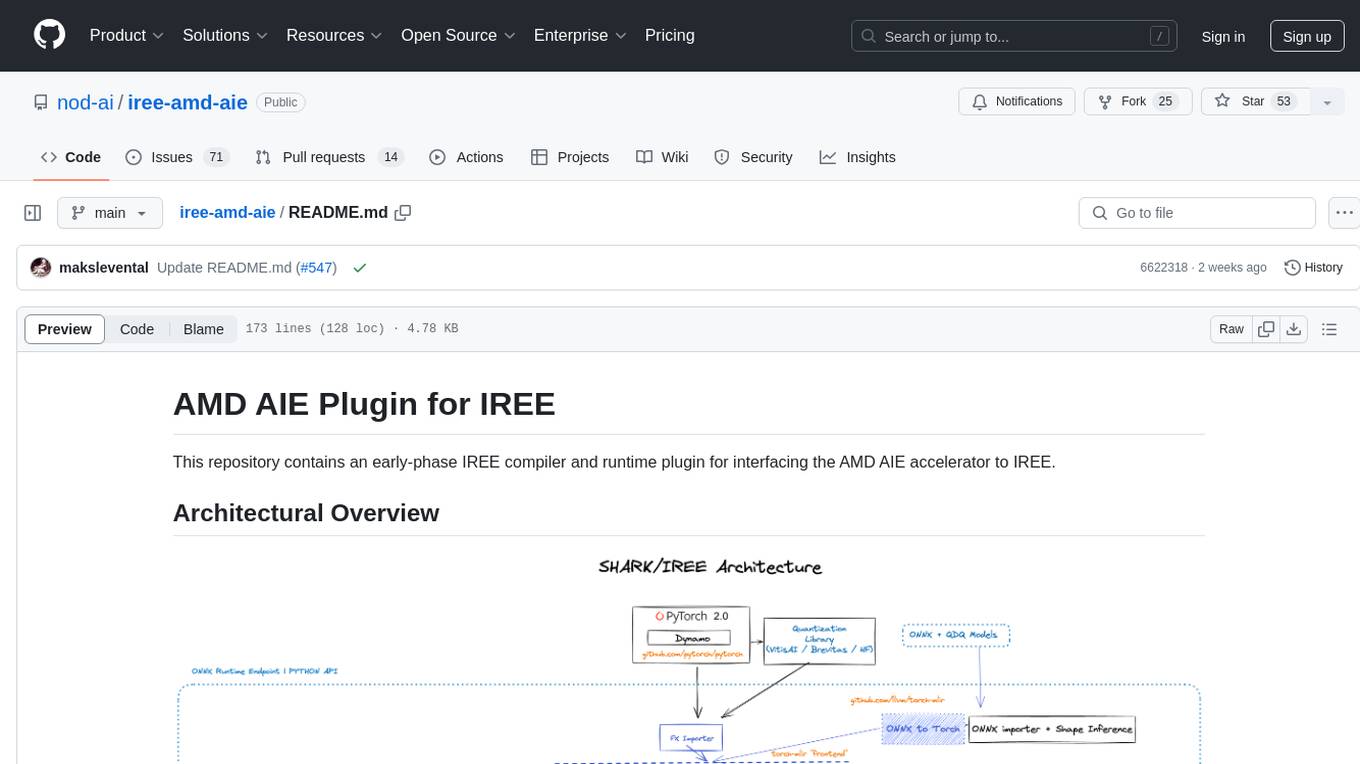This screenshot has height=764, width=1360.
Task: Open the document outline list
Action: 1329,329
